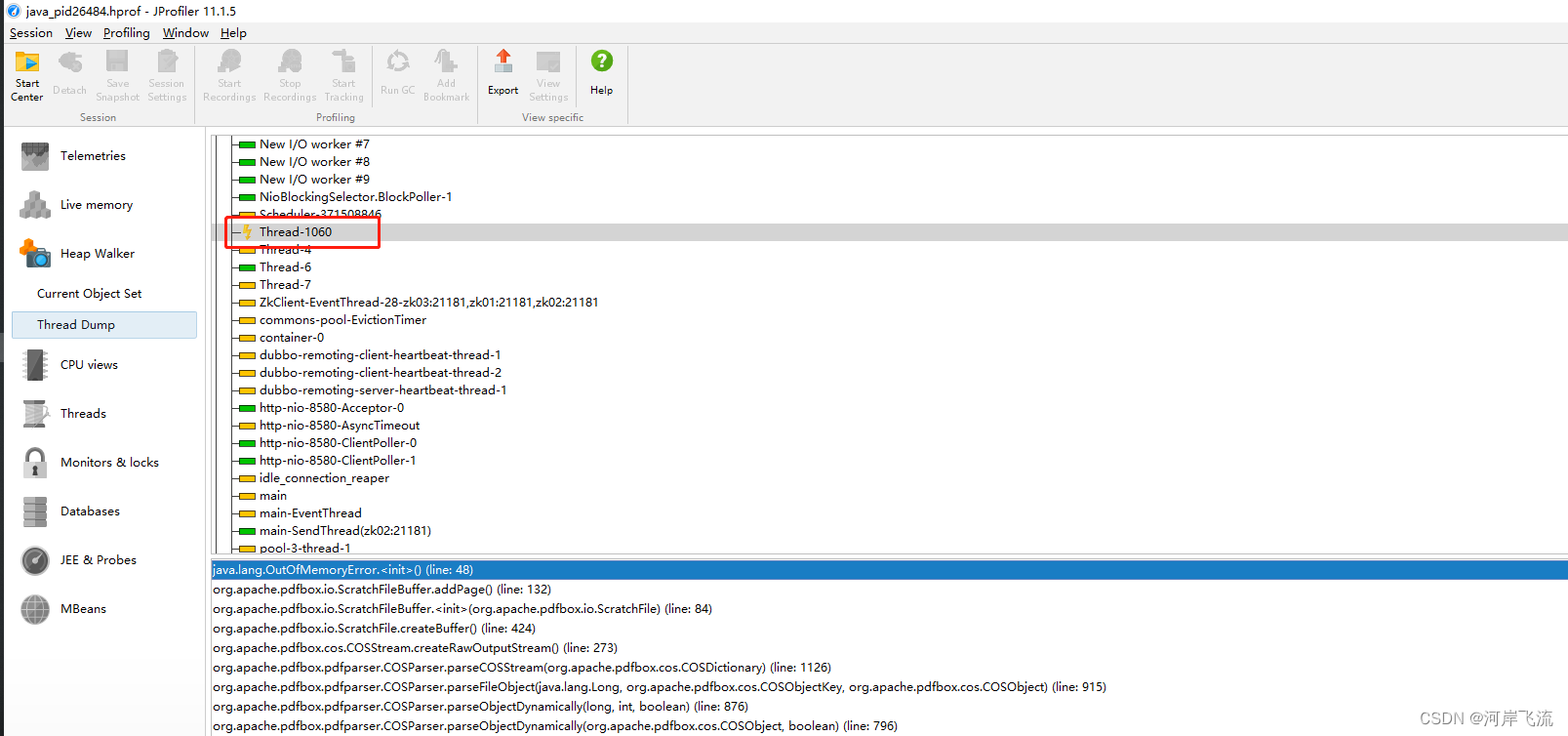
Task: Open Session Settings from toolbar
Action: (167, 75)
